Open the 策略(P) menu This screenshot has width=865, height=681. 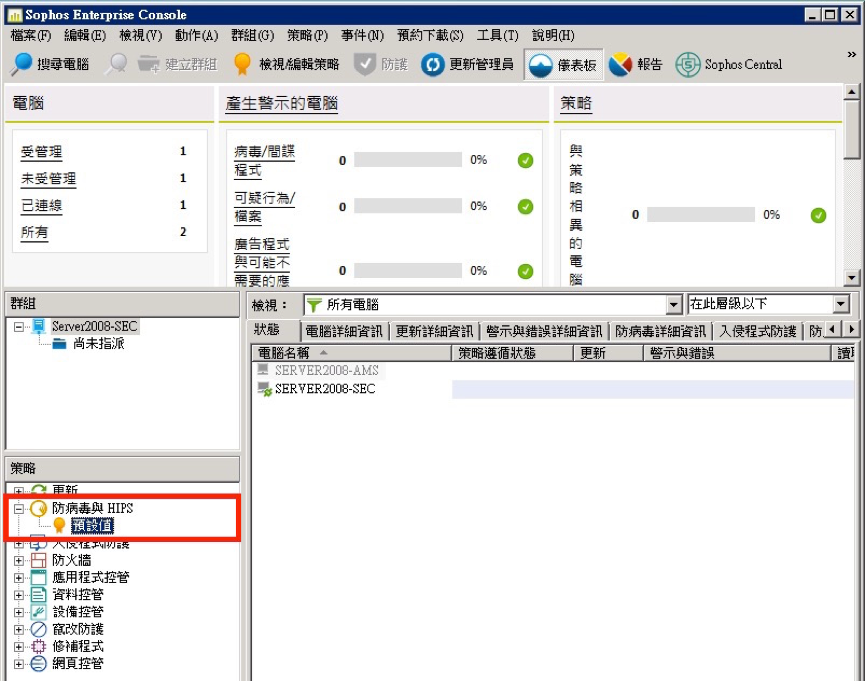307,35
